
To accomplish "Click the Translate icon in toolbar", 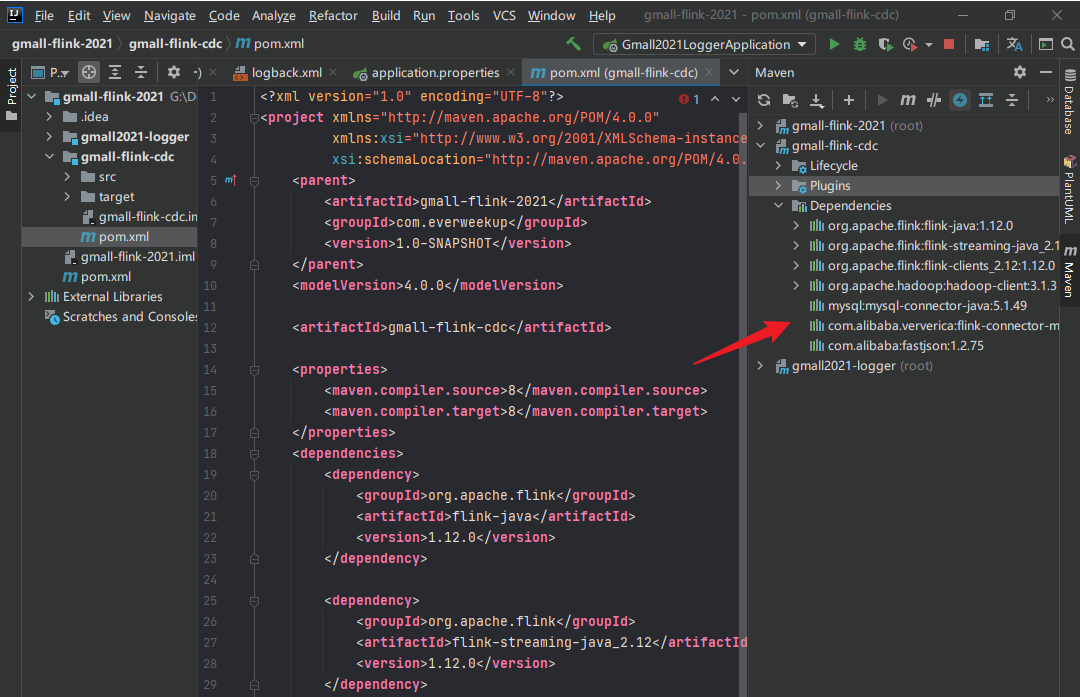I will (1015, 44).
